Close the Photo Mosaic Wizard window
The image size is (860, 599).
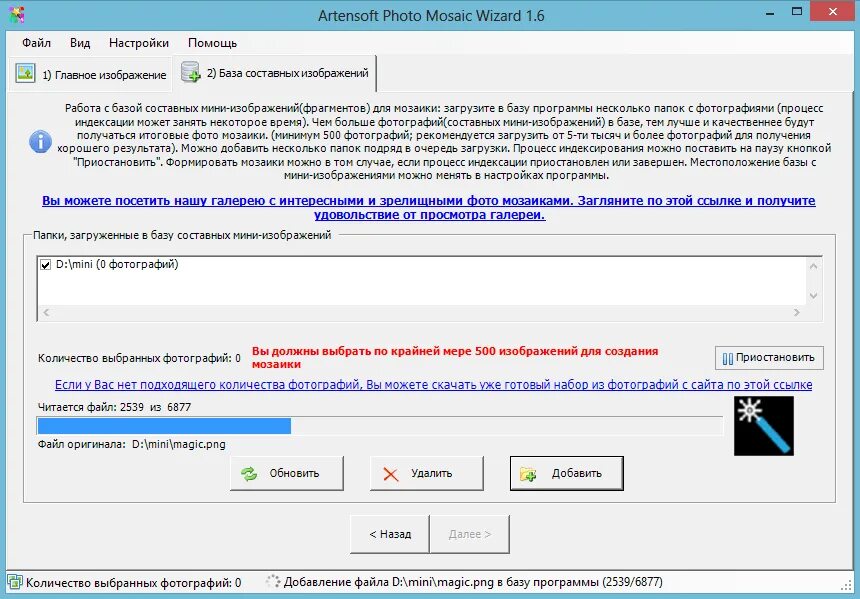coord(833,12)
